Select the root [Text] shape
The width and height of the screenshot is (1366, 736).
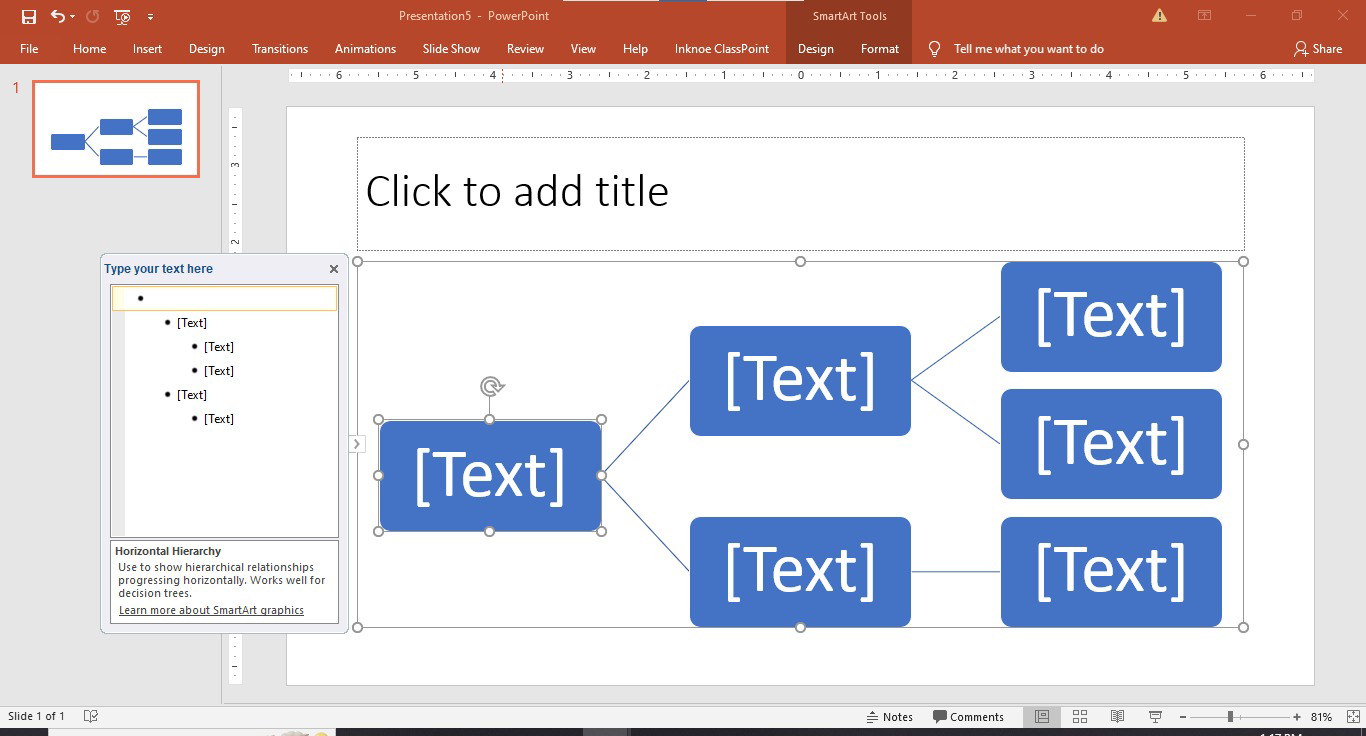click(x=490, y=475)
